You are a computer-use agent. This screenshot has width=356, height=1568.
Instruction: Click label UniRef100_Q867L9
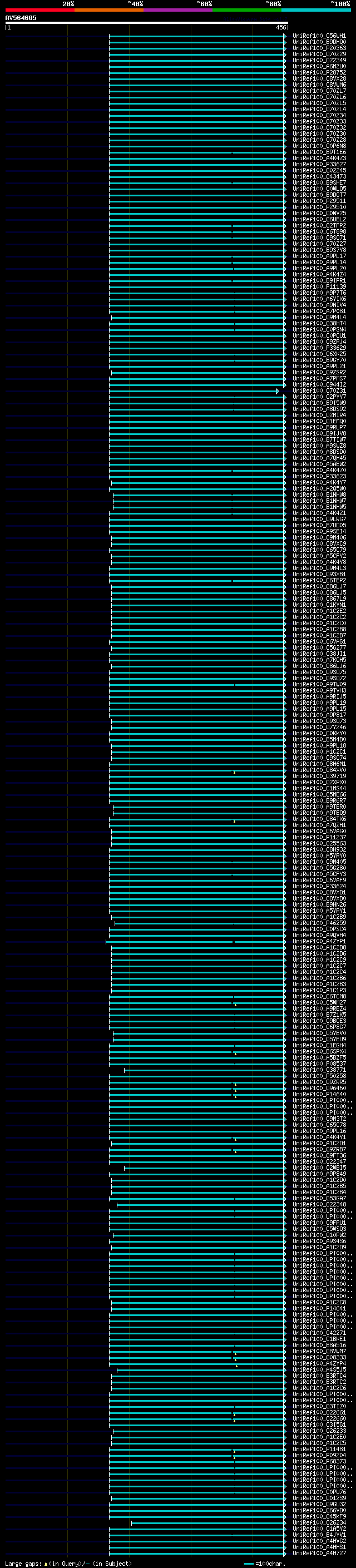(x=319, y=599)
